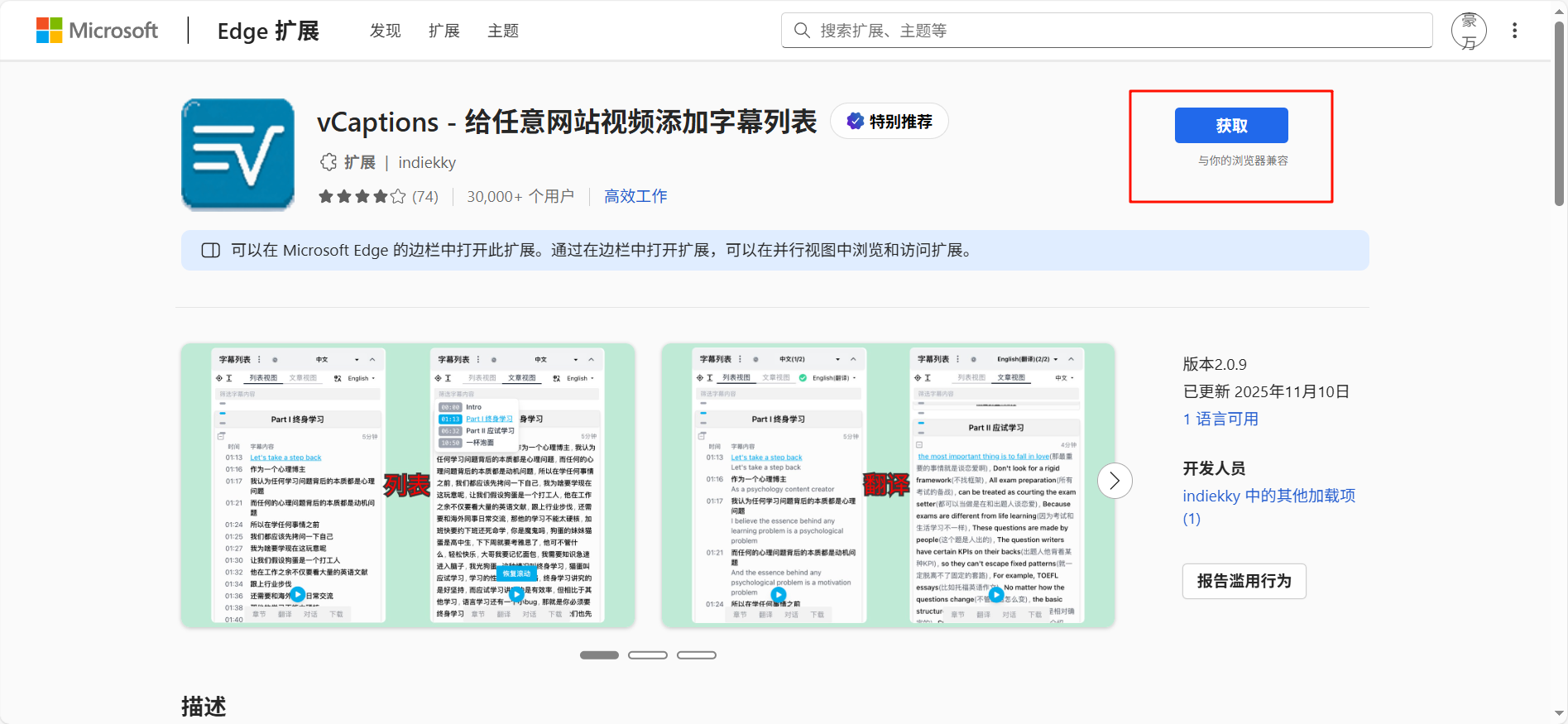Click the 获取 button
This screenshot has width=1568, height=724.
(x=1231, y=126)
